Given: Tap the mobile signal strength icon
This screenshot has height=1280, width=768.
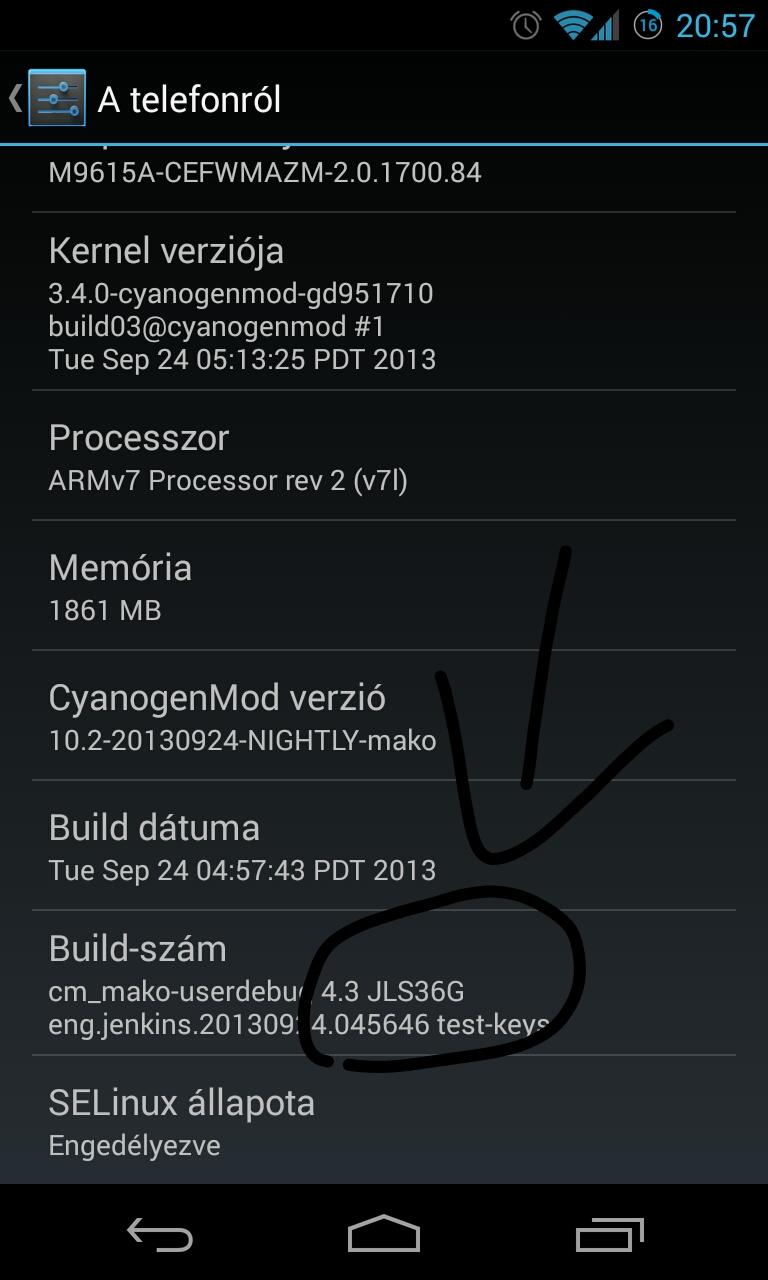Looking at the screenshot, I should [605, 25].
